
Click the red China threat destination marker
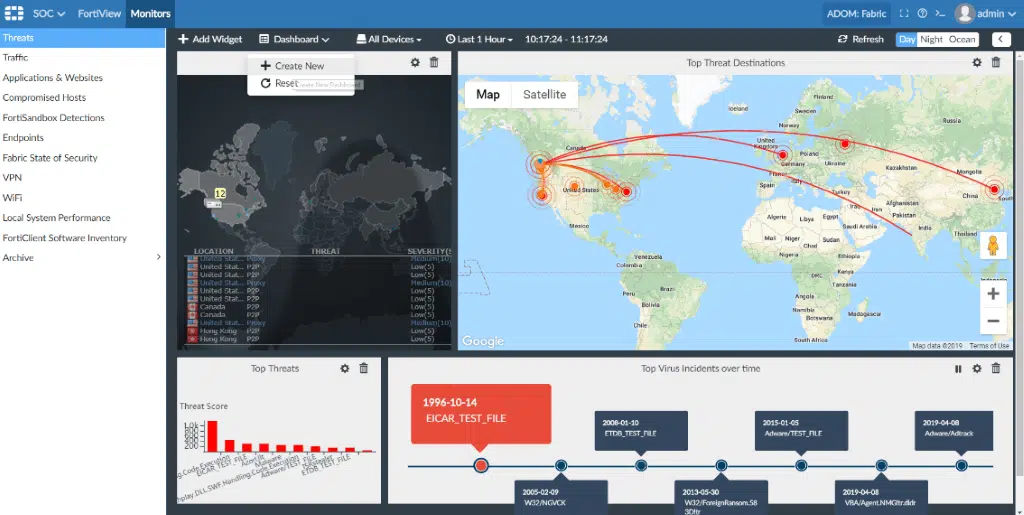[994, 189]
